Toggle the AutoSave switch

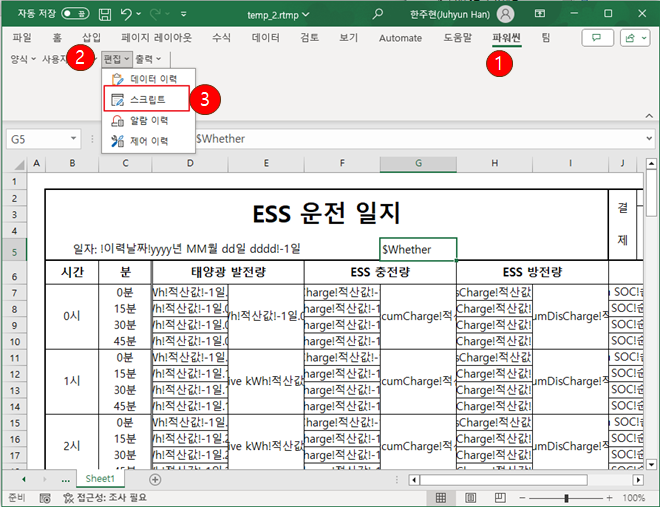click(x=75, y=14)
